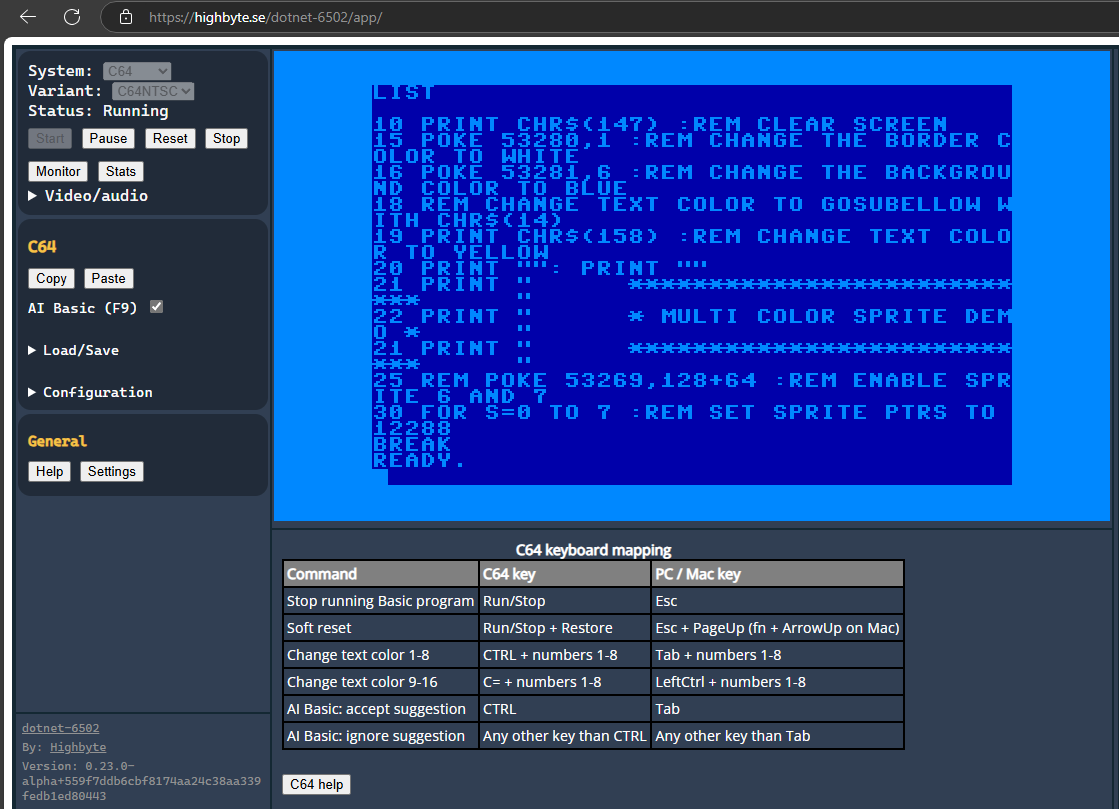Viewport: 1119px width, 809px height.
Task: Expand the Load/Save section
Action: point(74,350)
